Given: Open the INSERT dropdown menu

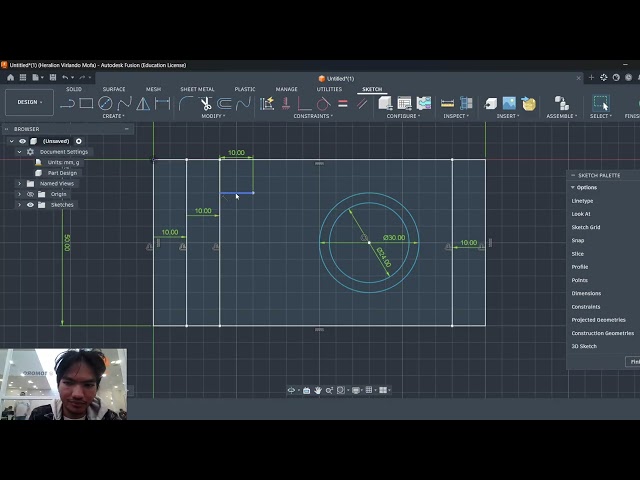Looking at the screenshot, I should pos(508,116).
